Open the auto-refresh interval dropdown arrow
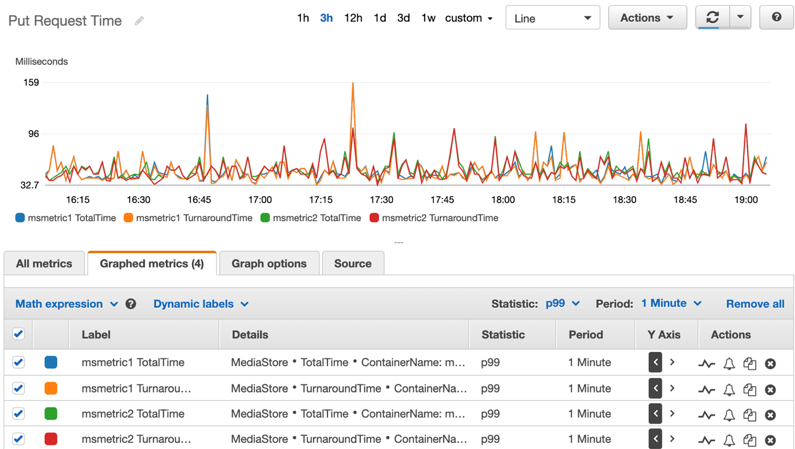 tap(740, 18)
